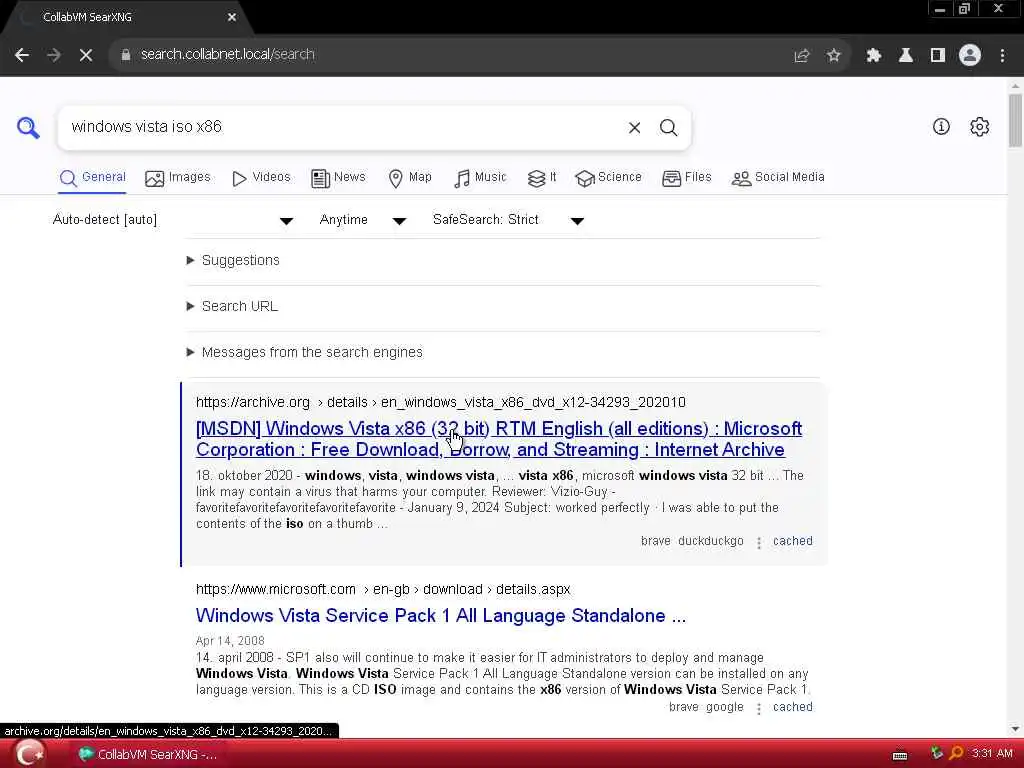1024x768 pixels.
Task: Open the Anytime time range dropdown
Action: 362,220
